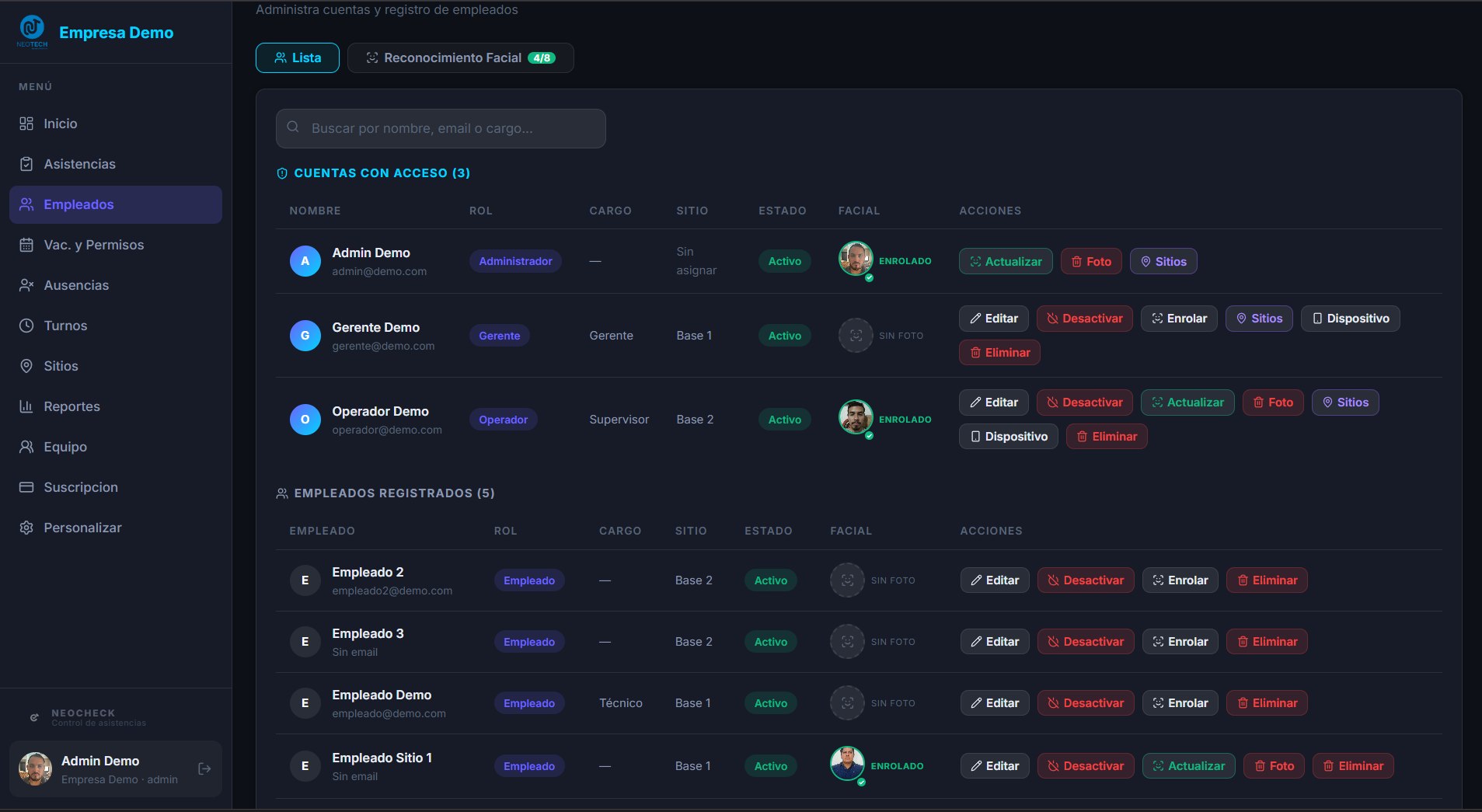Click the Neotech logo in the sidebar
Viewport: 1482px width, 812px height.
click(x=33, y=31)
